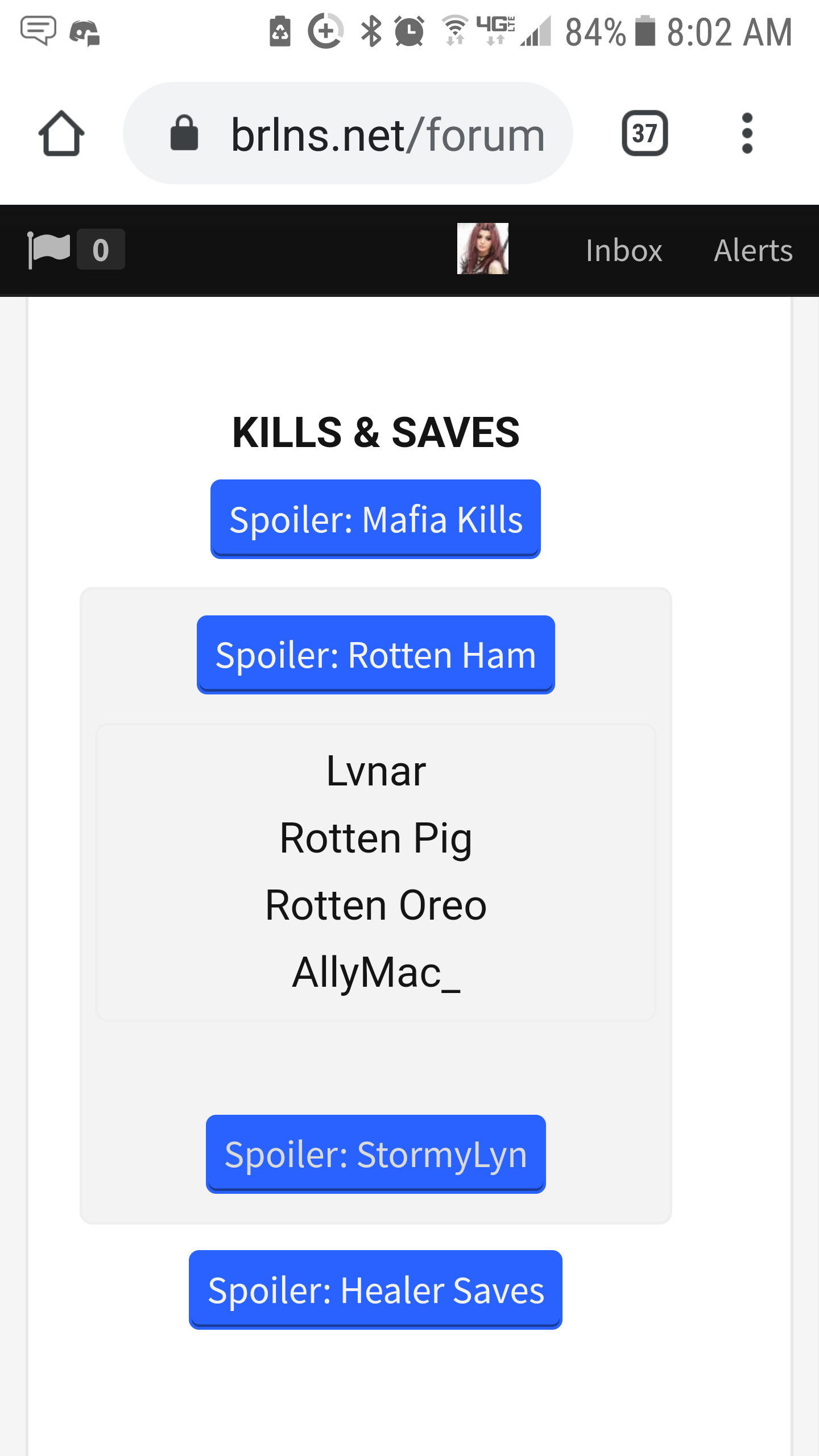Tap the padlock site security icon

click(184, 133)
